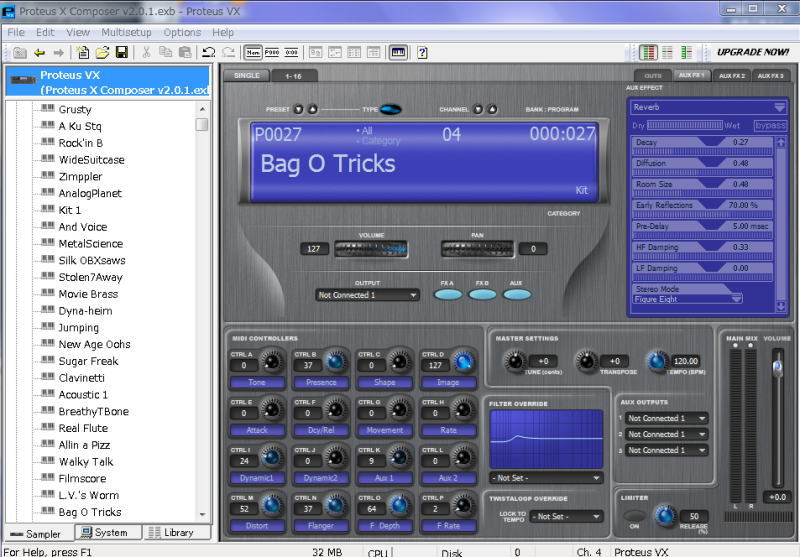Toggle the FX A send button
Viewport: 800px width, 557px height.
pos(447,294)
